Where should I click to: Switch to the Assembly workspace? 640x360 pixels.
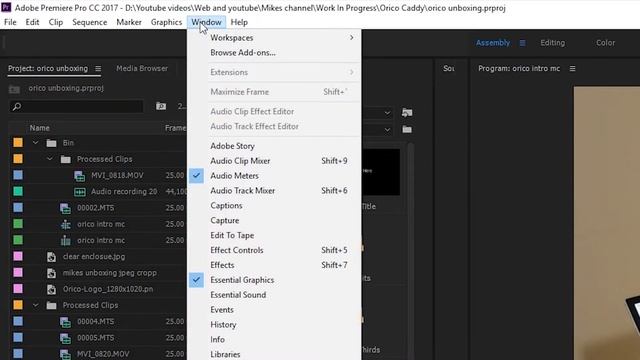pyautogui.click(x=493, y=43)
